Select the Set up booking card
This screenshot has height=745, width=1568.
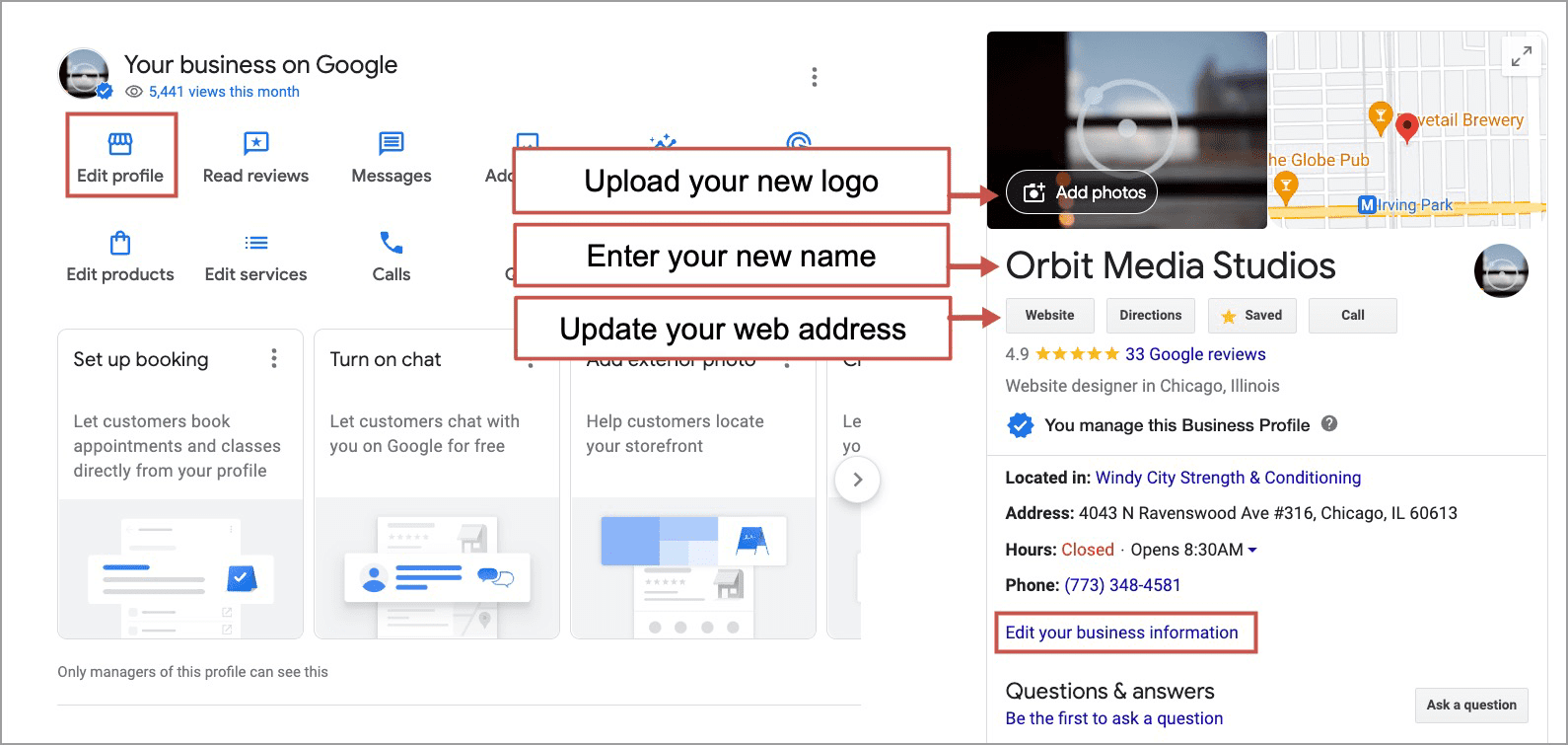[180, 484]
